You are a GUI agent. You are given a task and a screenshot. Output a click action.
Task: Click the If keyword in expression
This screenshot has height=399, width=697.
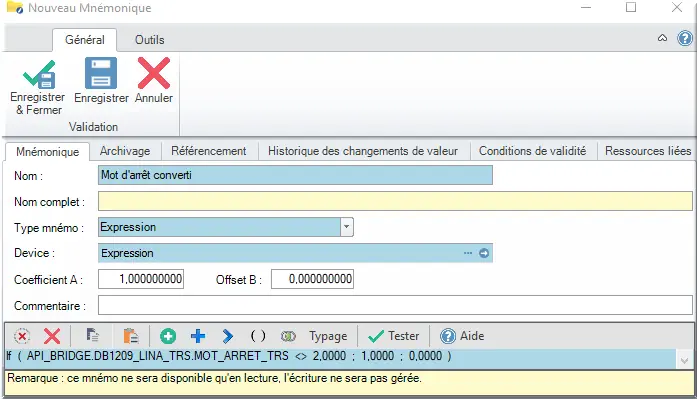(x=9, y=356)
